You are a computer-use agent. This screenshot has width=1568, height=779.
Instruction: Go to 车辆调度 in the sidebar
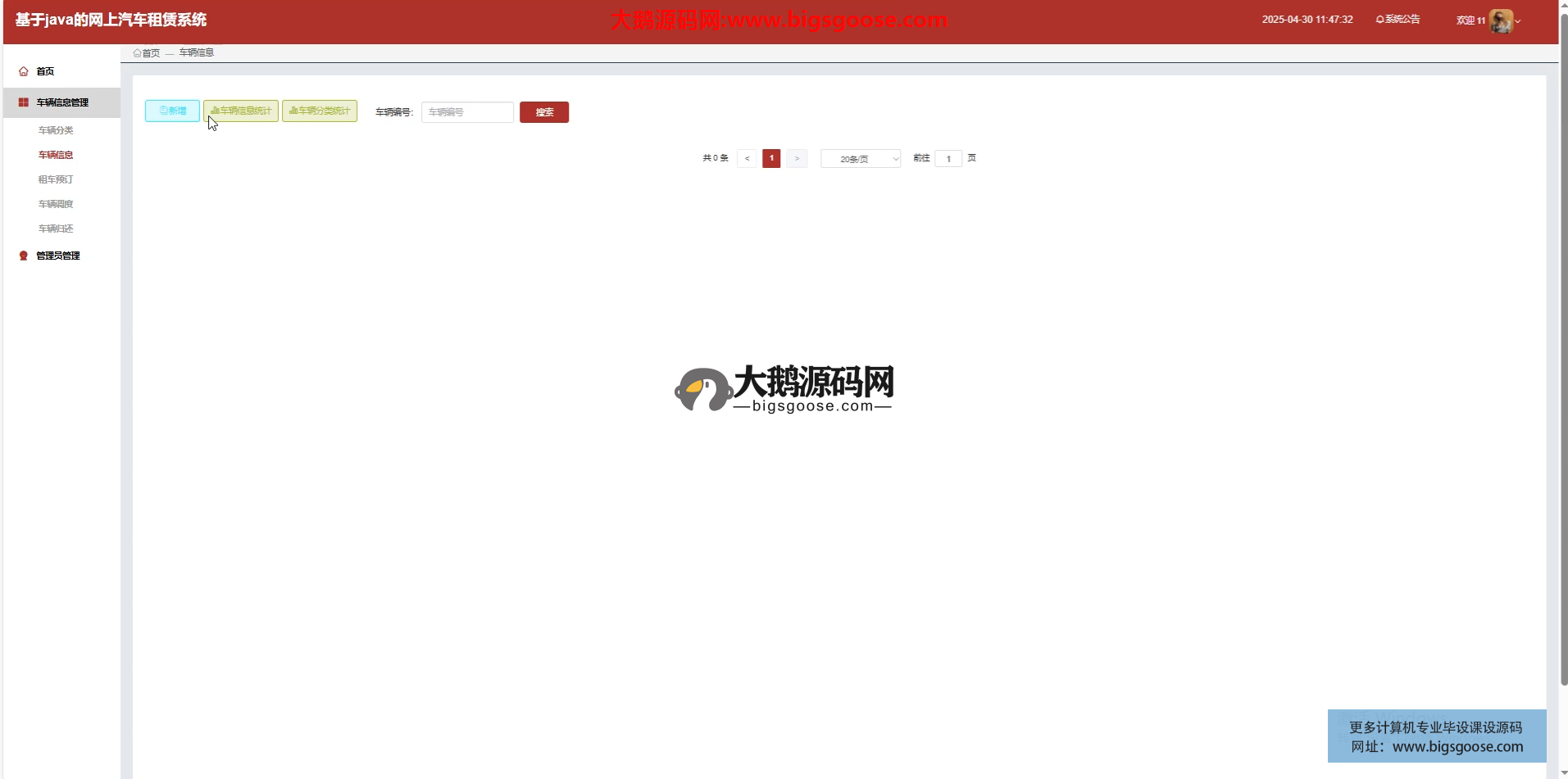coord(56,204)
